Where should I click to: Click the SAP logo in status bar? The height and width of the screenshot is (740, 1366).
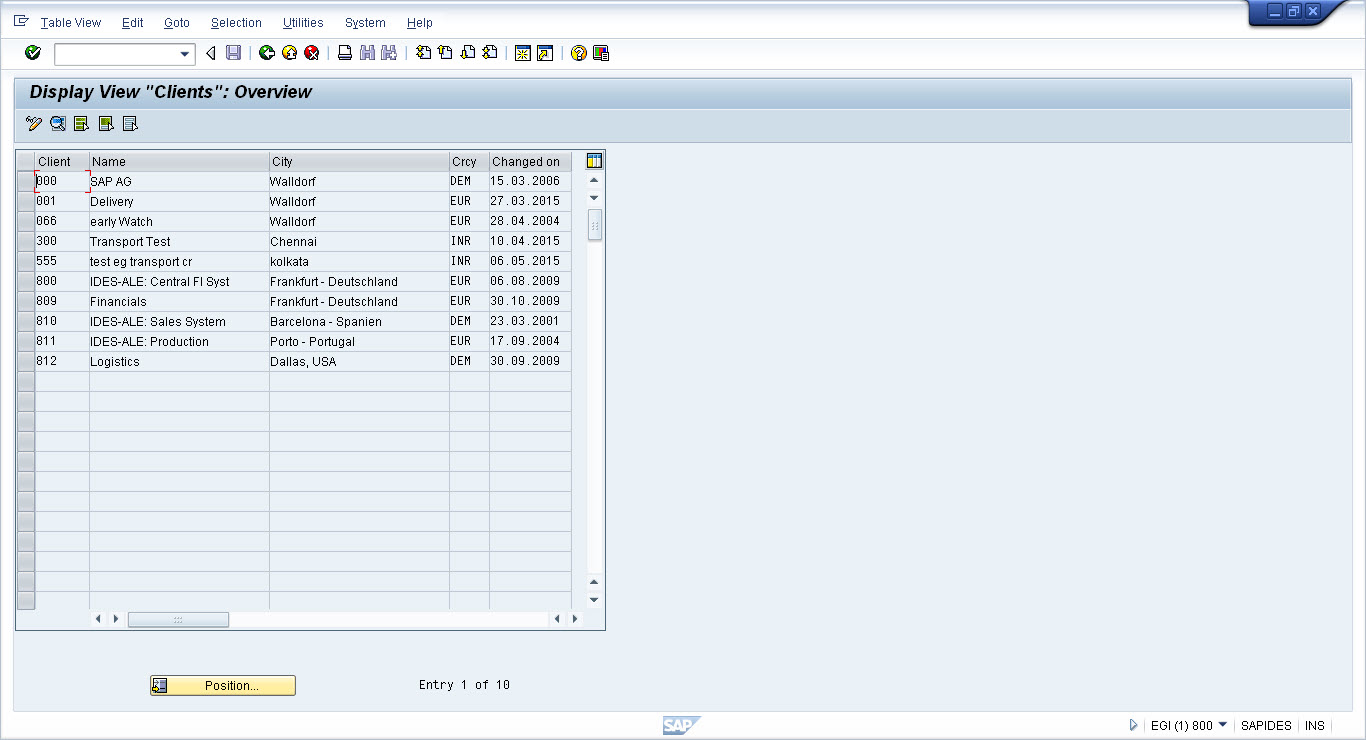[682, 725]
